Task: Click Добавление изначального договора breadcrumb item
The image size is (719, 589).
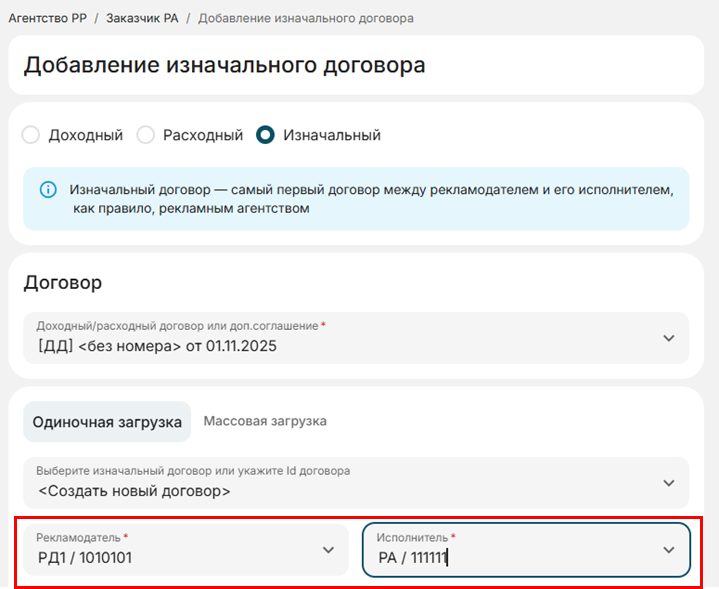Action: coord(305,18)
